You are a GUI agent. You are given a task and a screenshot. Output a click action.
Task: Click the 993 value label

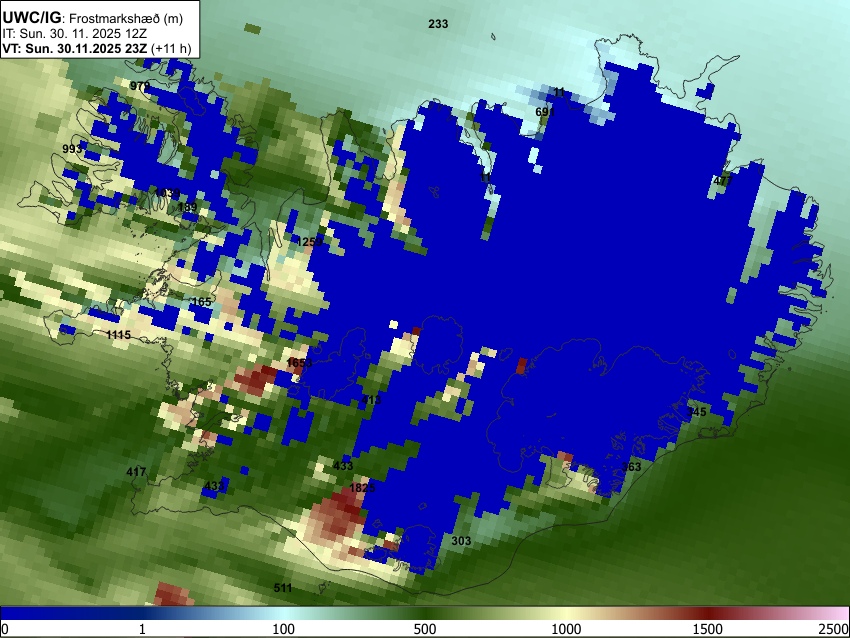72,149
